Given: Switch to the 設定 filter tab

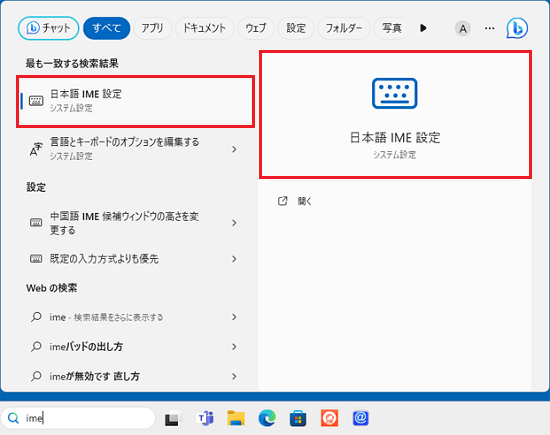Looking at the screenshot, I should (296, 28).
